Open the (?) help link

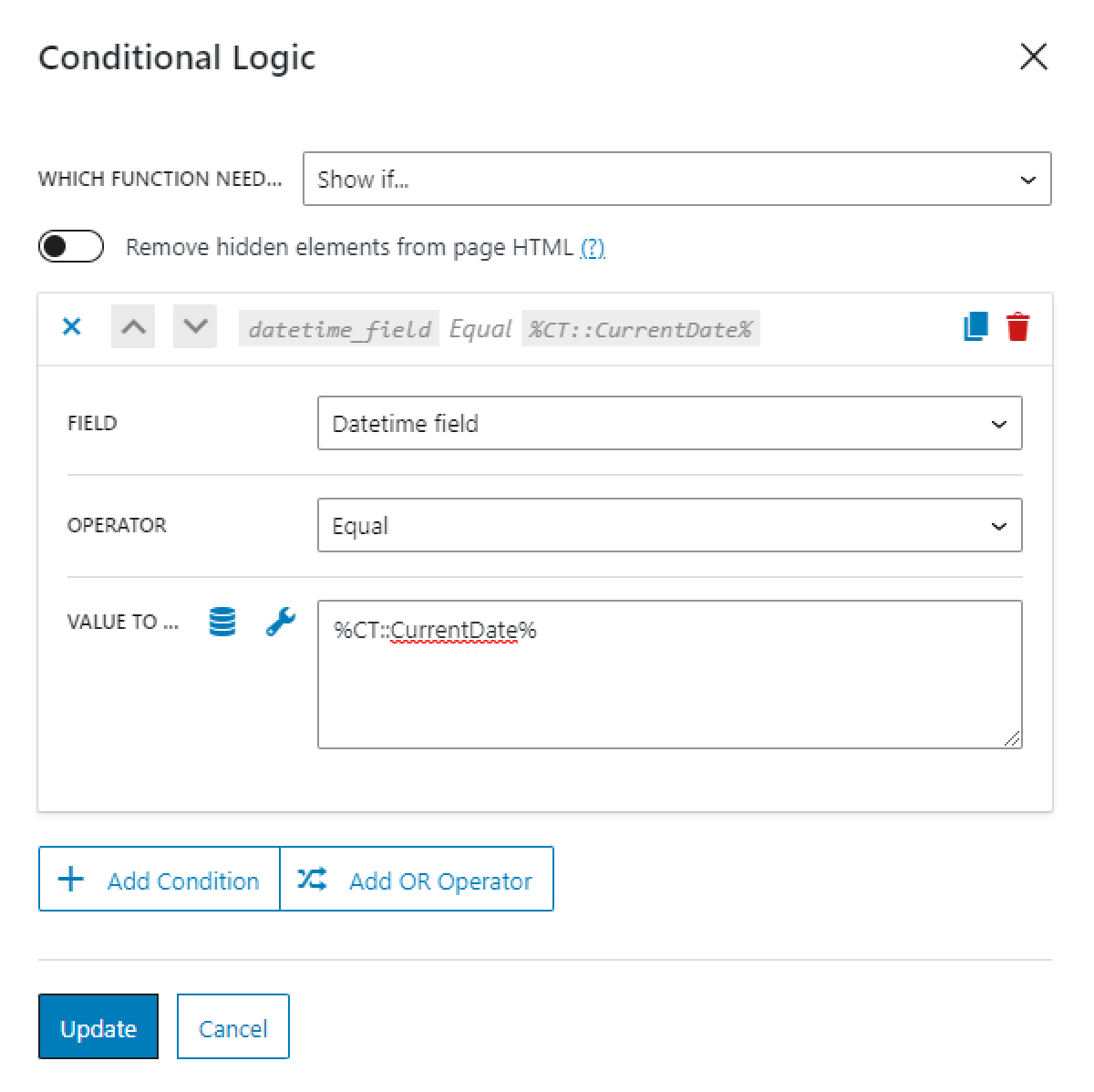point(593,247)
